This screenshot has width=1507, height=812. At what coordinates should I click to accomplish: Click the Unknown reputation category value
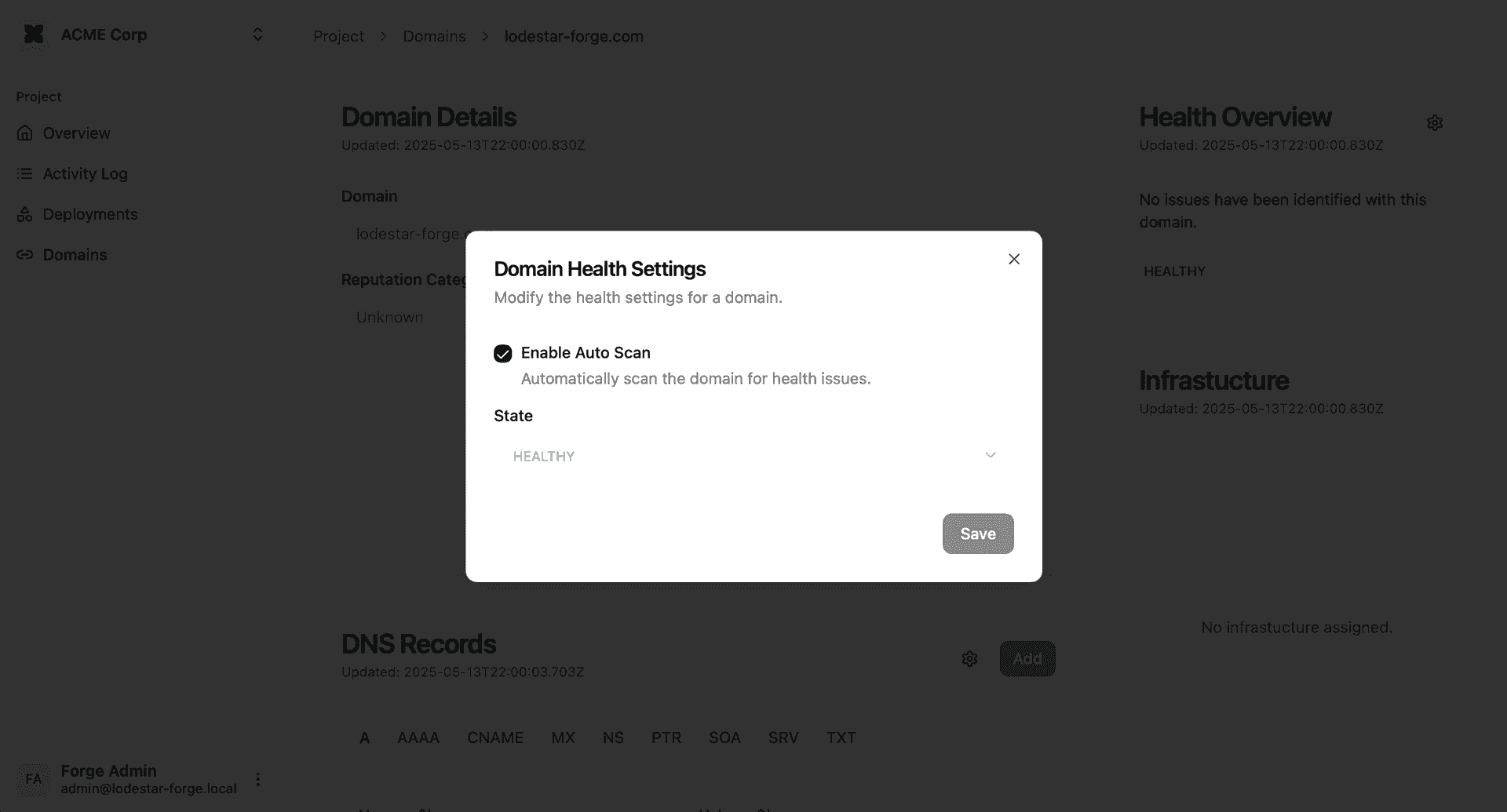click(389, 317)
